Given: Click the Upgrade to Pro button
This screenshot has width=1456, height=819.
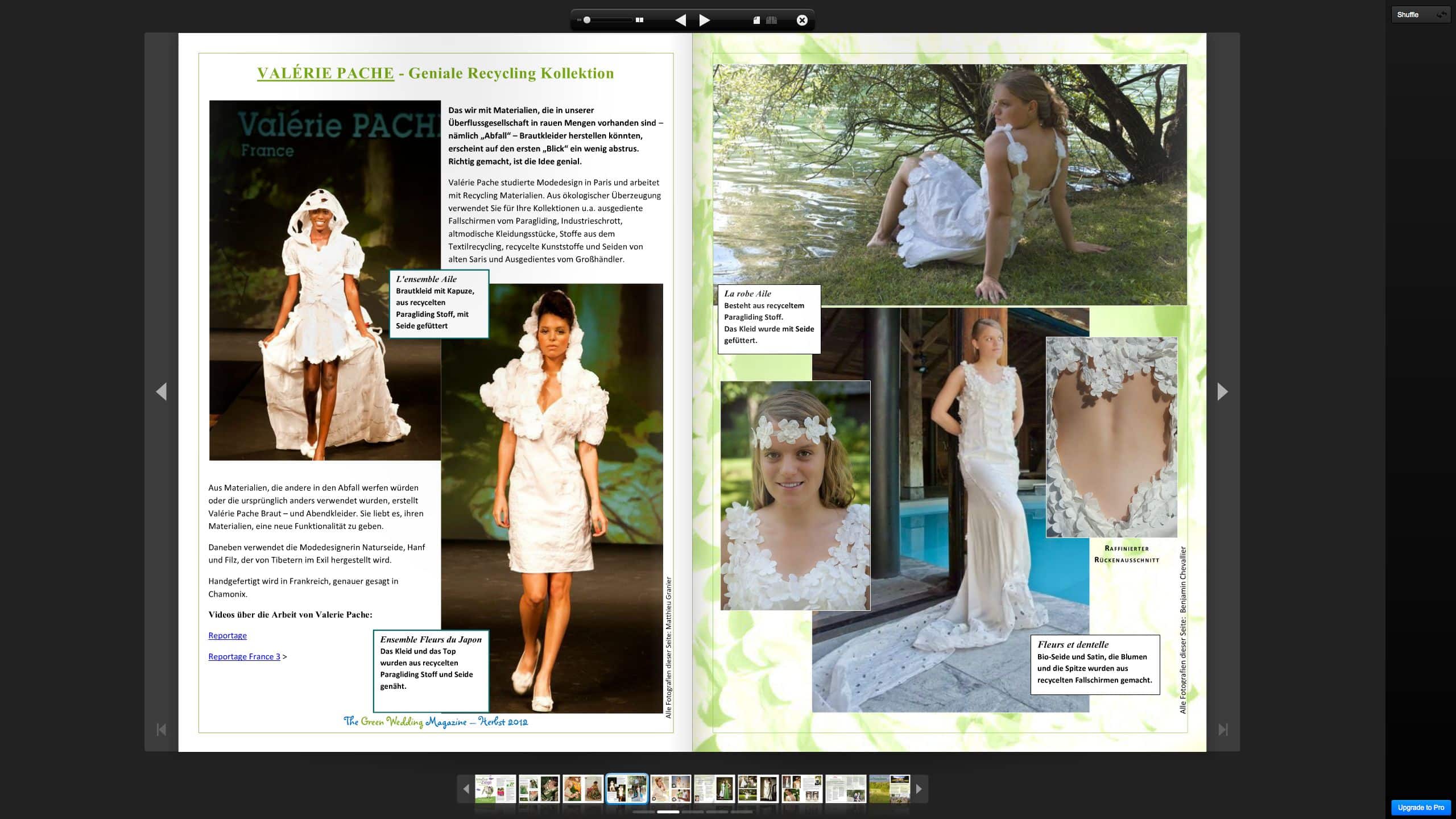Looking at the screenshot, I should (x=1421, y=807).
